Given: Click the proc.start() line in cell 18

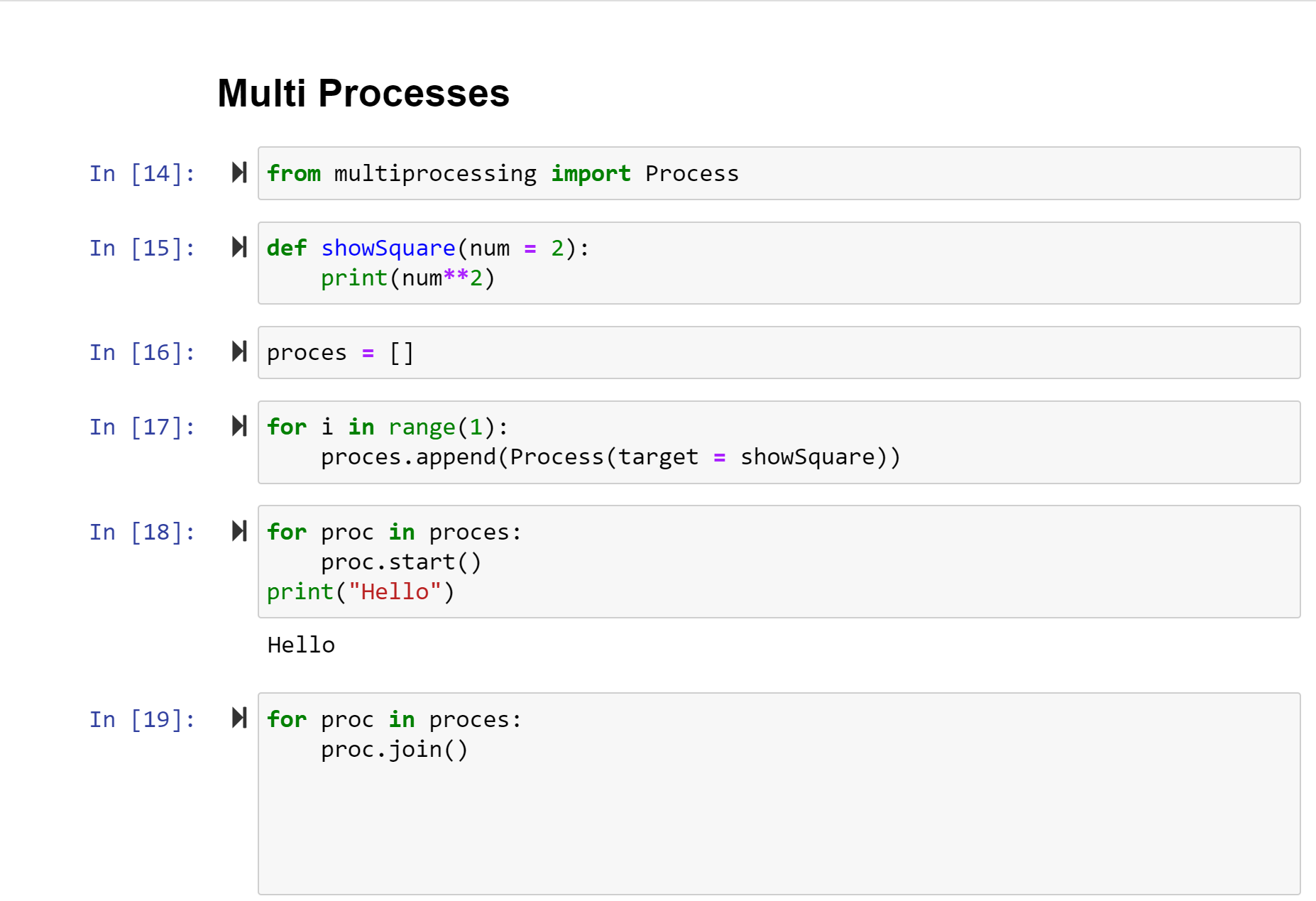Looking at the screenshot, I should pos(401,562).
